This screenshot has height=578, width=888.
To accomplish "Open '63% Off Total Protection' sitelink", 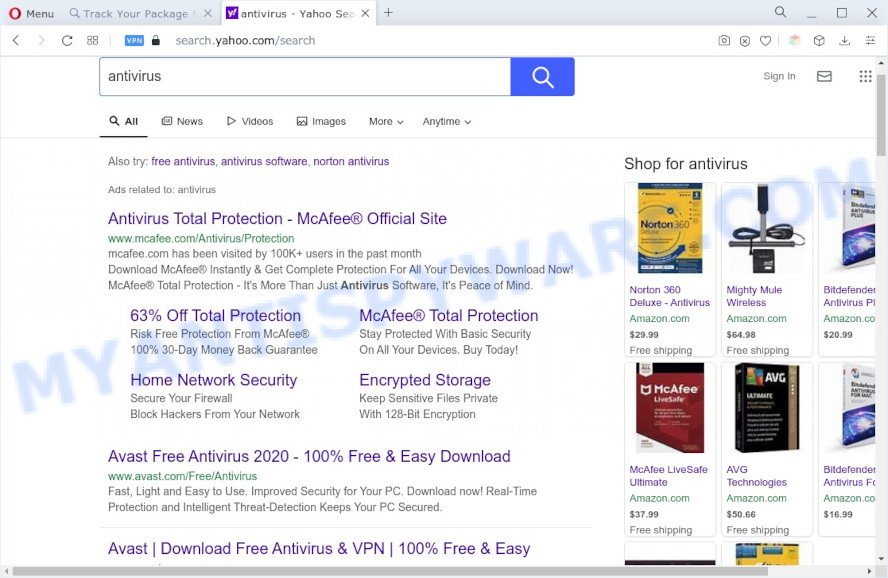I will (215, 315).
